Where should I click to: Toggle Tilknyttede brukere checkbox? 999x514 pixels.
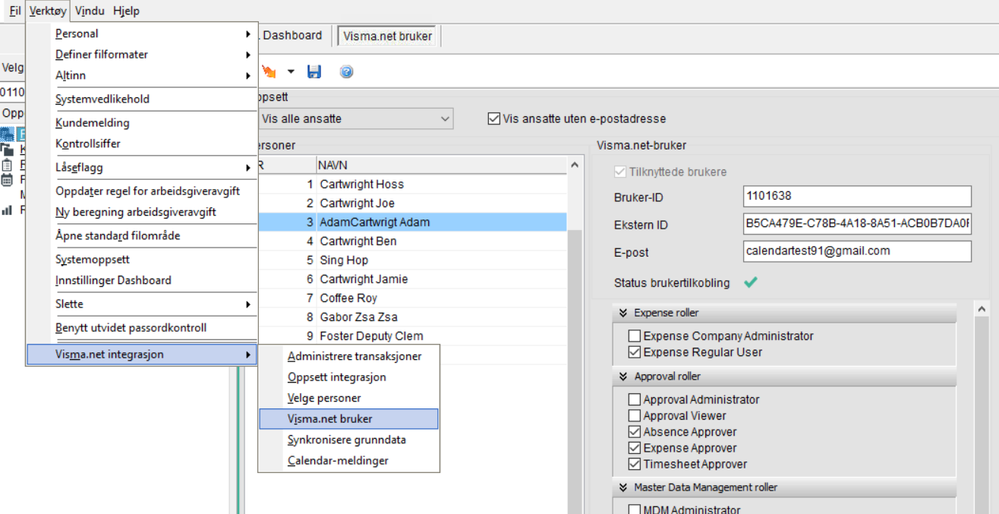pos(619,172)
